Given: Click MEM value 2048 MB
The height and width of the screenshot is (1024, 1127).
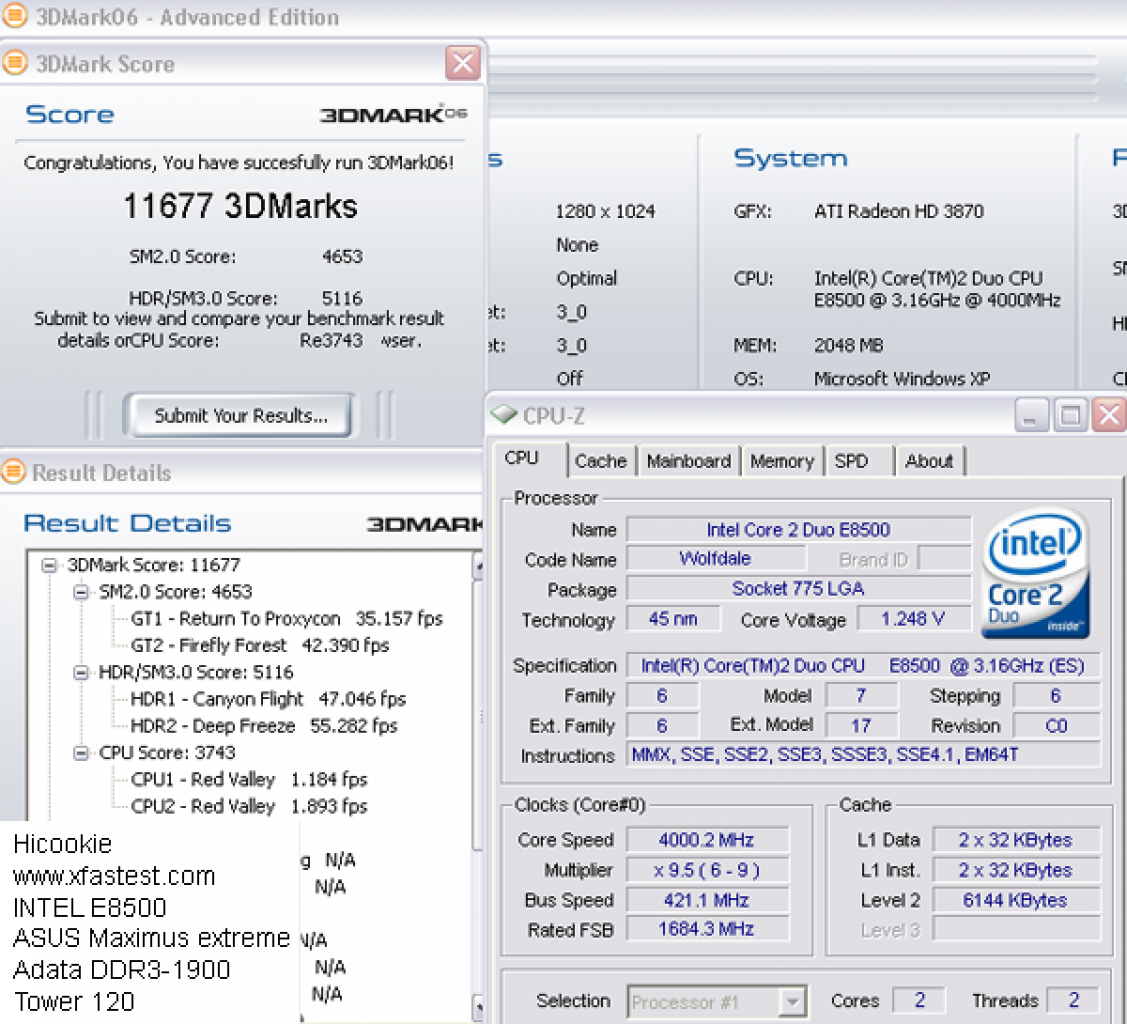Looking at the screenshot, I should [x=848, y=346].
